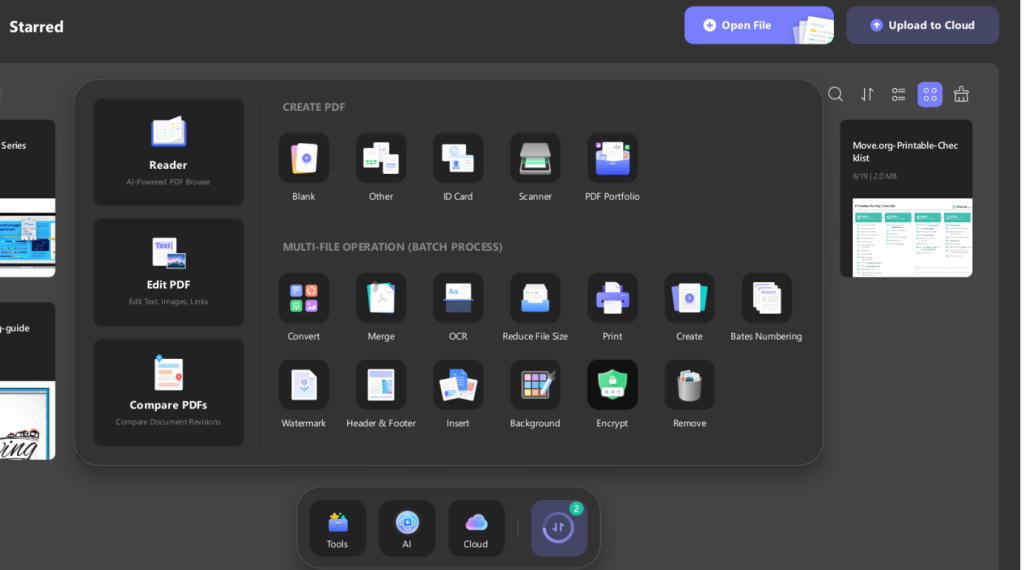Choose the Reduce File Size tool
The image size is (1024, 570).
tap(535, 299)
